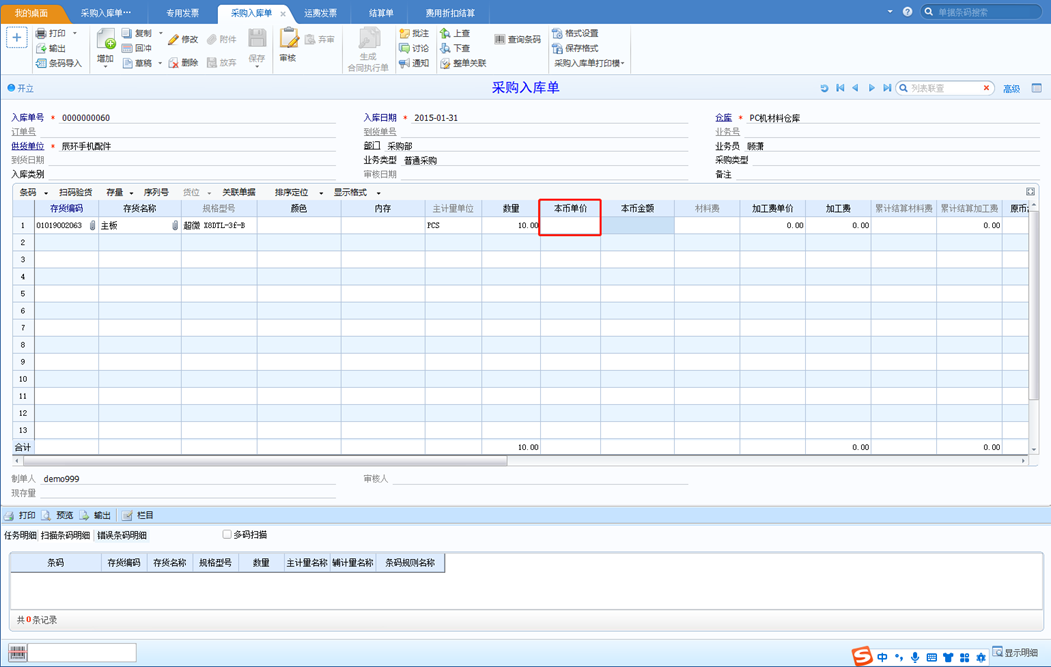
Task: Open the 扫描条码明细 tab
Action: coord(65,535)
